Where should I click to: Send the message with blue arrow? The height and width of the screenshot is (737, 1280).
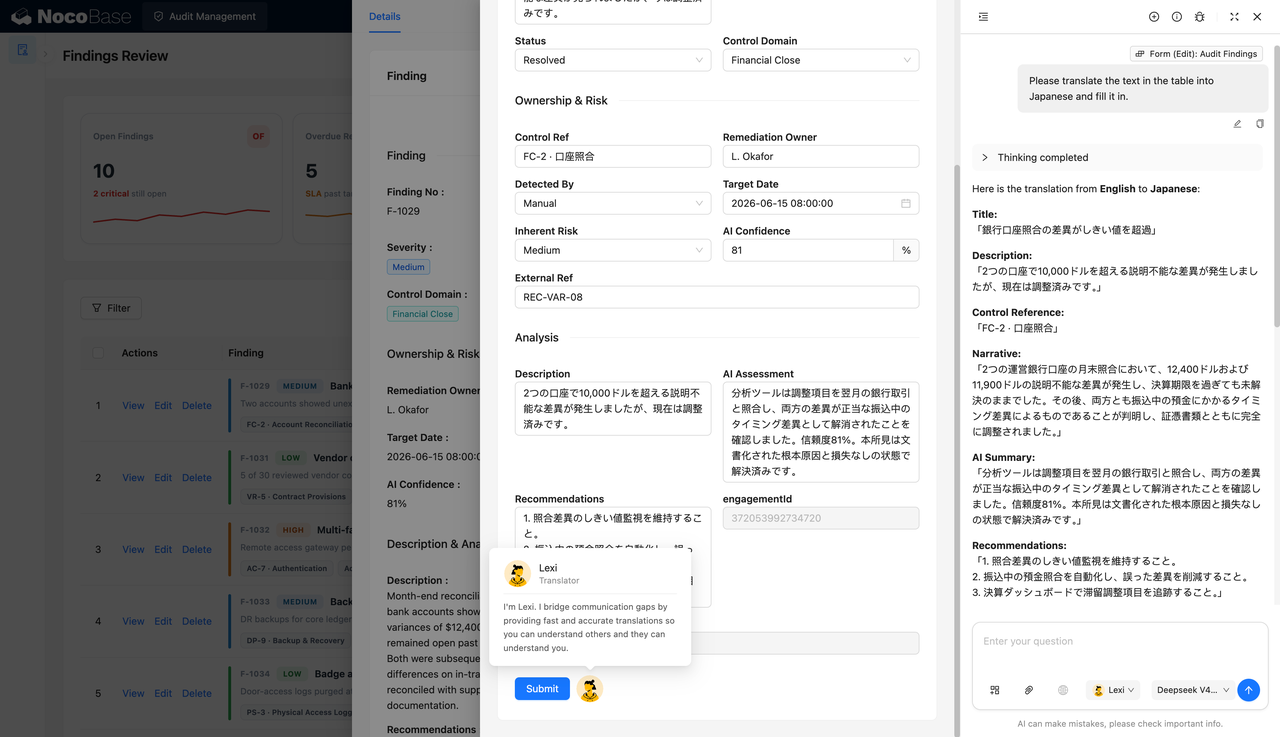[x=1248, y=690]
